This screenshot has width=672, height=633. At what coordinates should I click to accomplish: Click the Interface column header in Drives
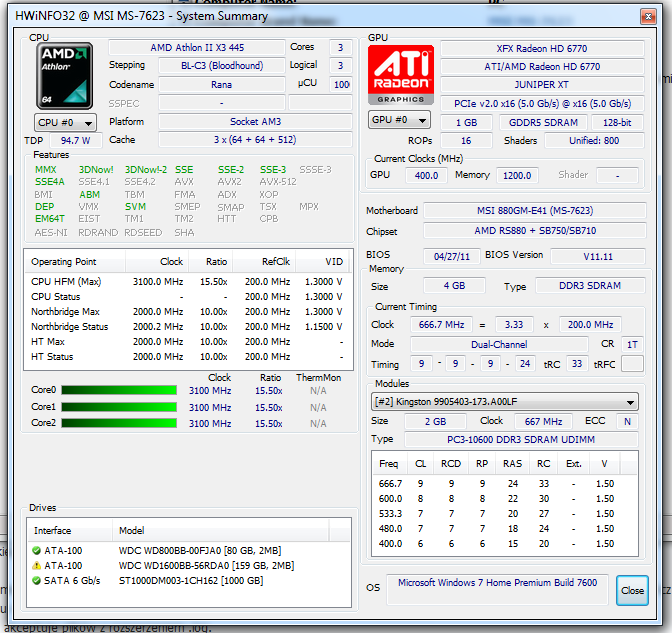click(x=70, y=531)
